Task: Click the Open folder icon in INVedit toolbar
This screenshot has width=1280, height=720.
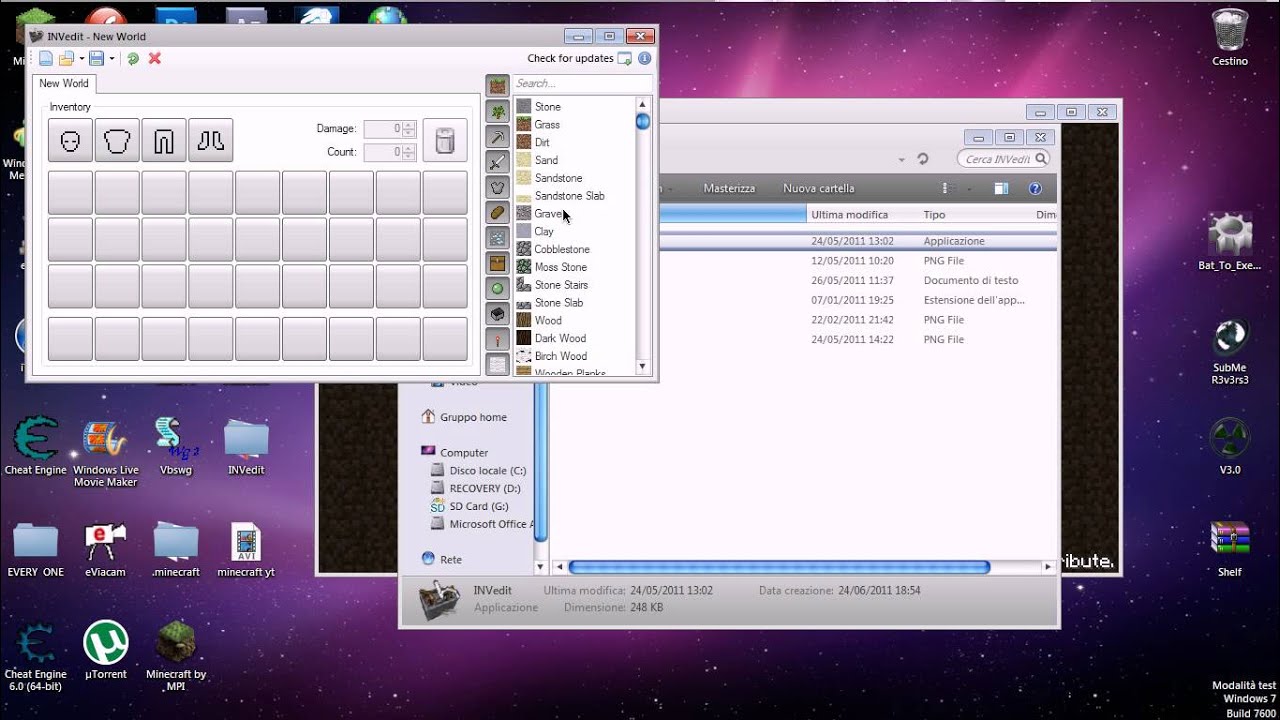Action: (x=66, y=59)
